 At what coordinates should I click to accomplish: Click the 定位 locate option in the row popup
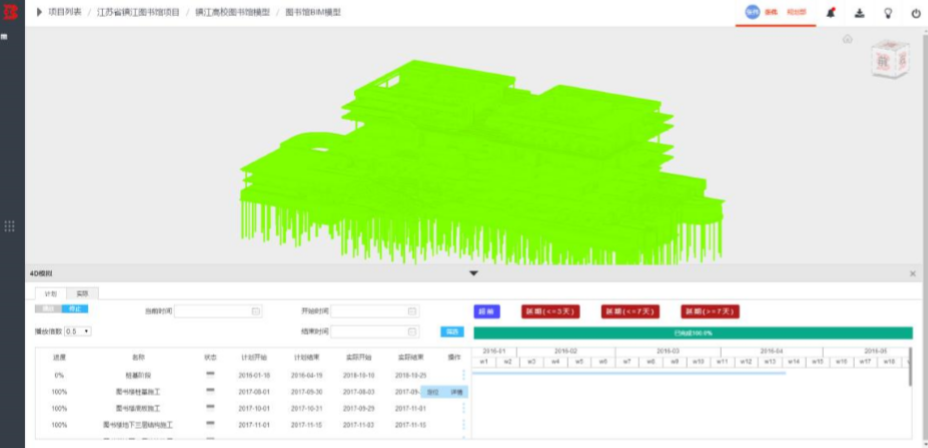[x=433, y=392]
